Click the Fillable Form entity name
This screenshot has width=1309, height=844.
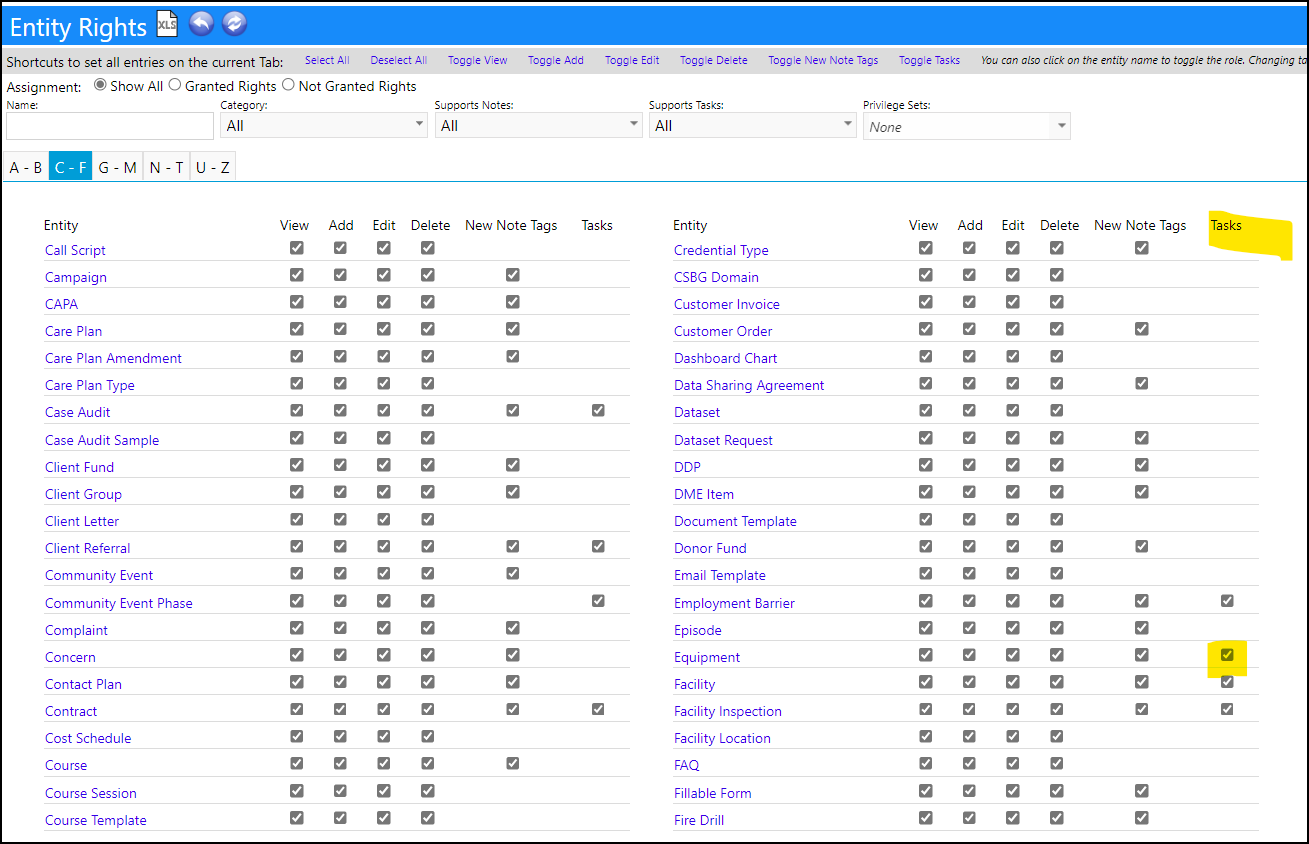click(712, 793)
